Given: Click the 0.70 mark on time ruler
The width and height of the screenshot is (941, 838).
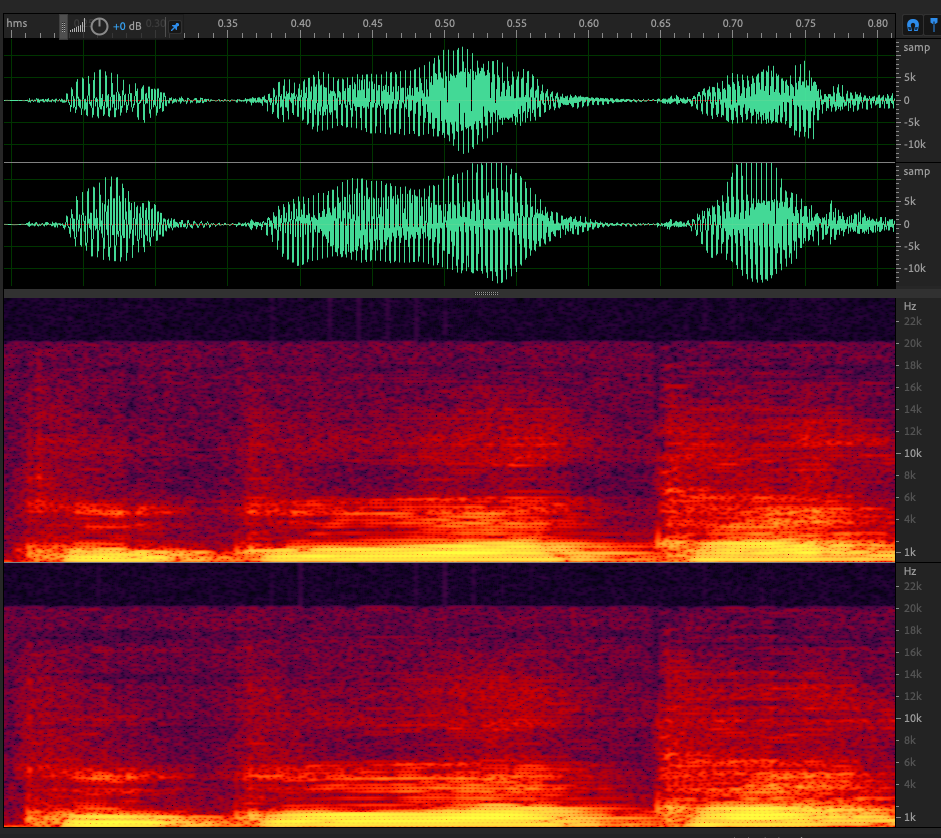Looking at the screenshot, I should [x=733, y=23].
